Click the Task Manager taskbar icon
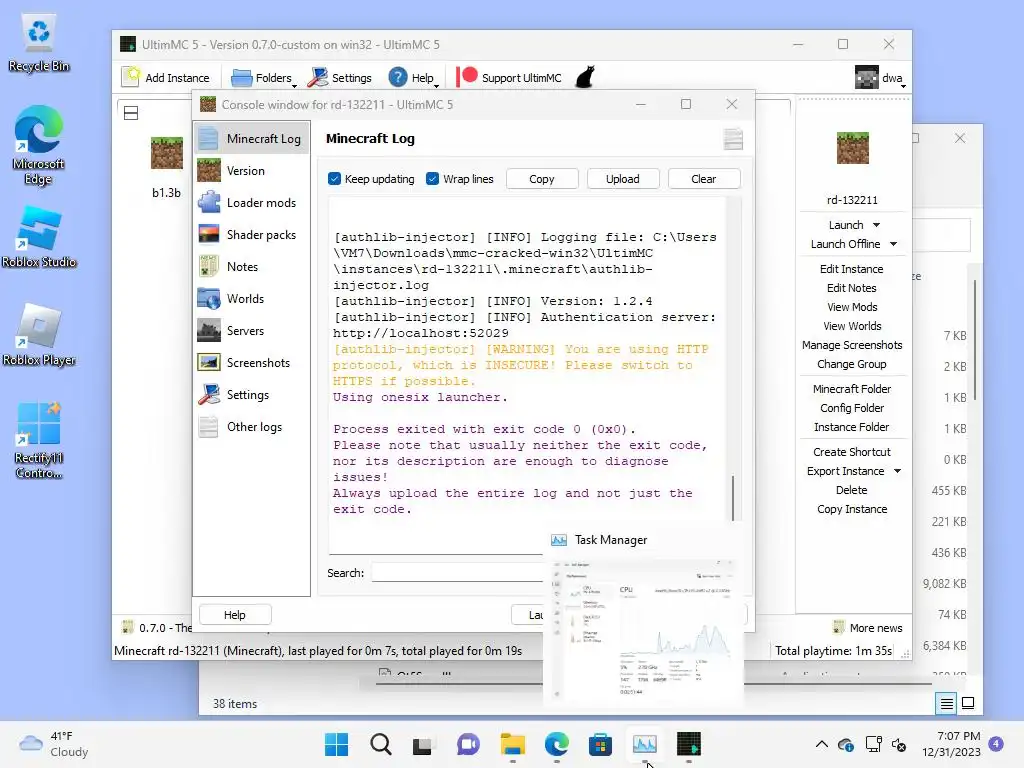This screenshot has height=768, width=1024. click(x=645, y=744)
